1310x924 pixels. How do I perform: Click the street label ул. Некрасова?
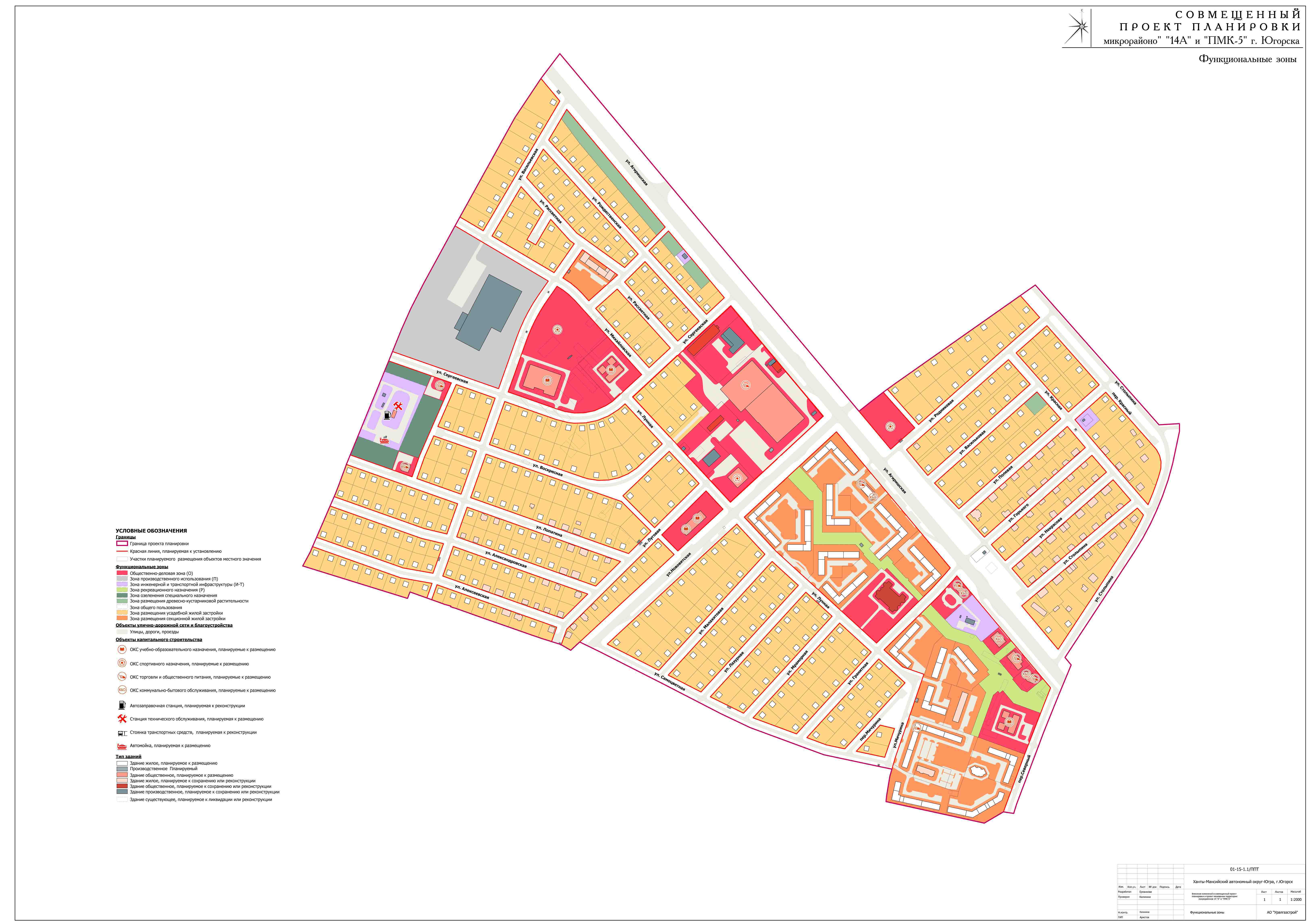click(x=1050, y=528)
